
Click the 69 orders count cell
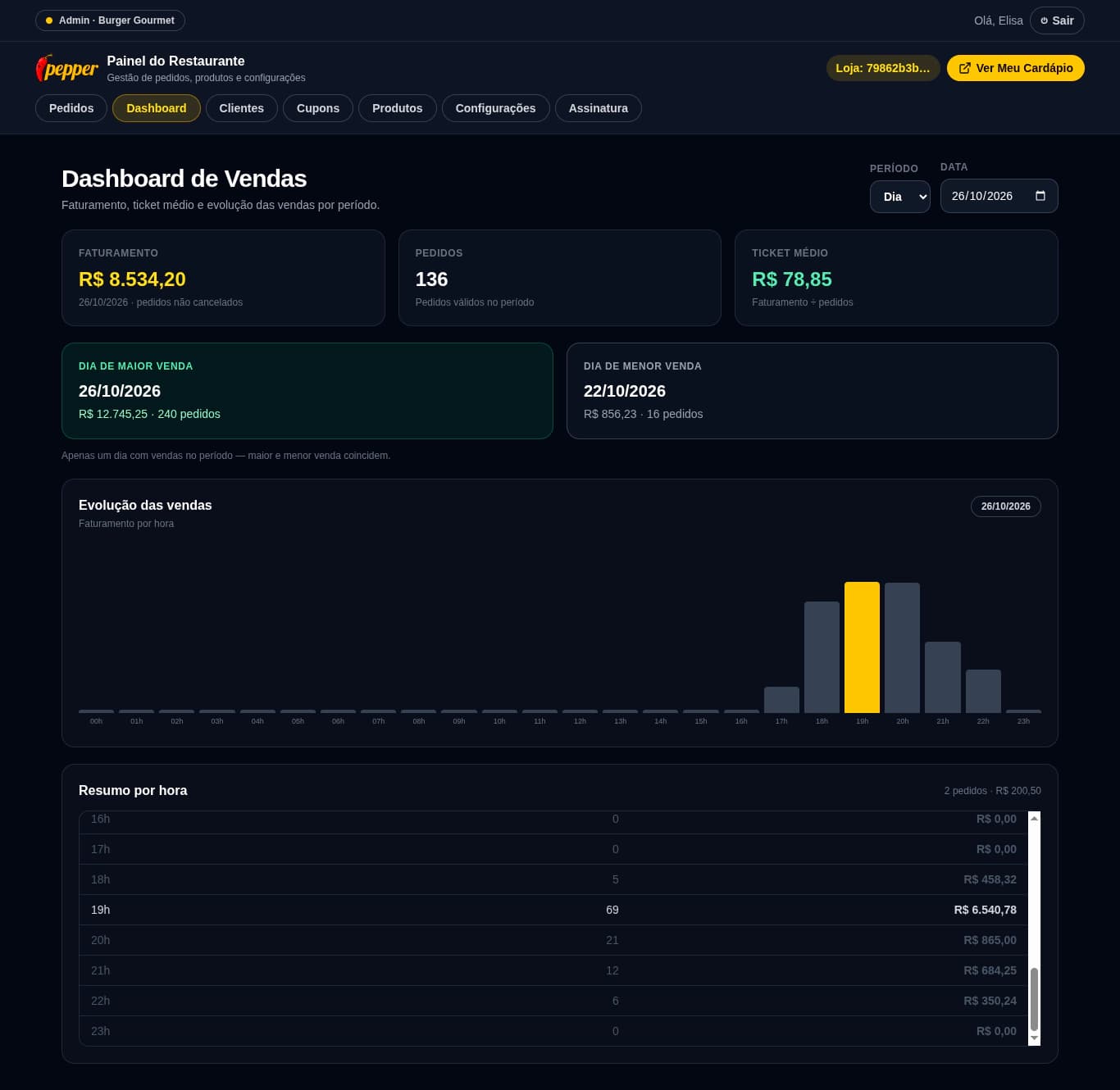click(x=612, y=910)
